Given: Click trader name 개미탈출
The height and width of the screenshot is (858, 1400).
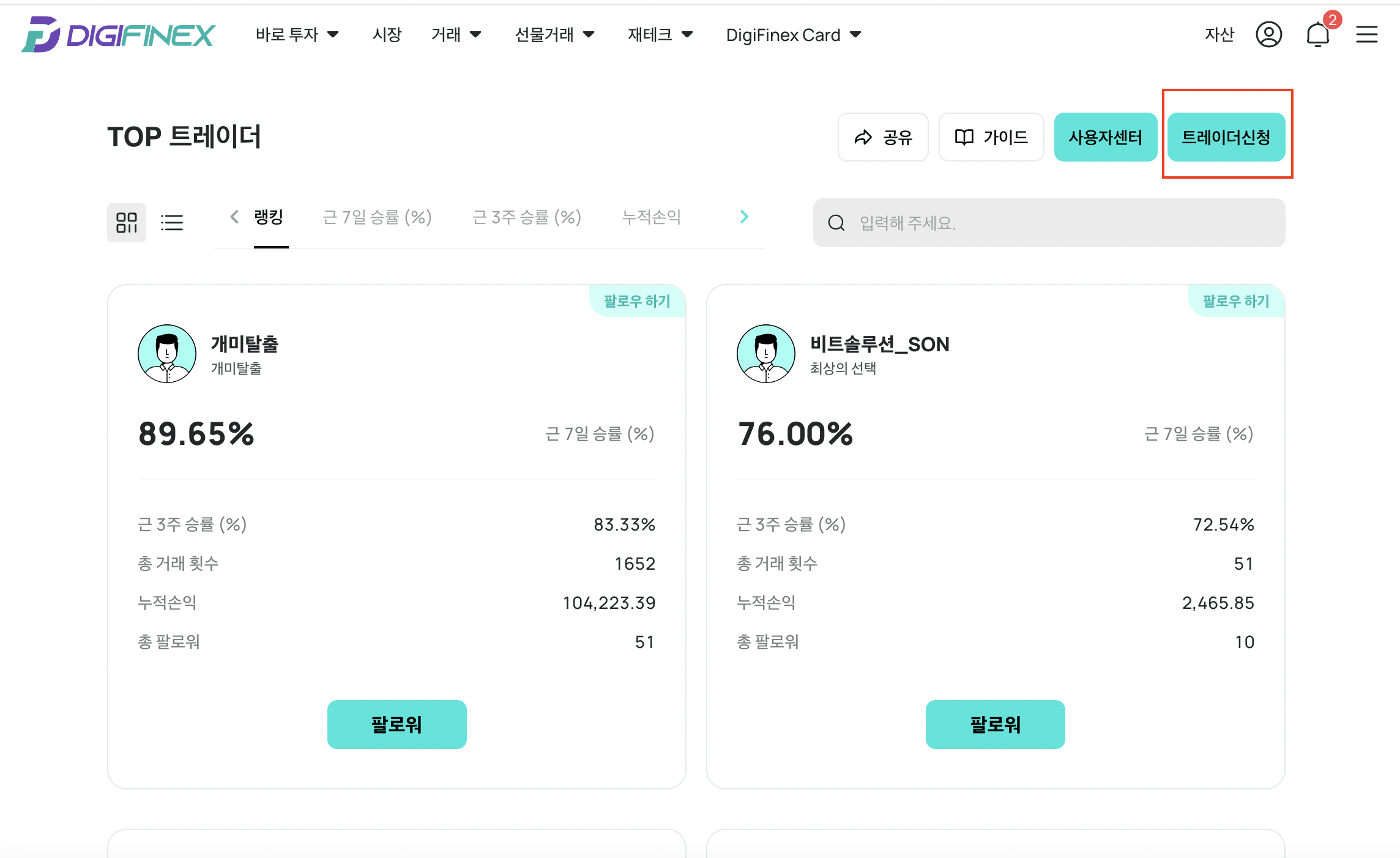Looking at the screenshot, I should 245,345.
